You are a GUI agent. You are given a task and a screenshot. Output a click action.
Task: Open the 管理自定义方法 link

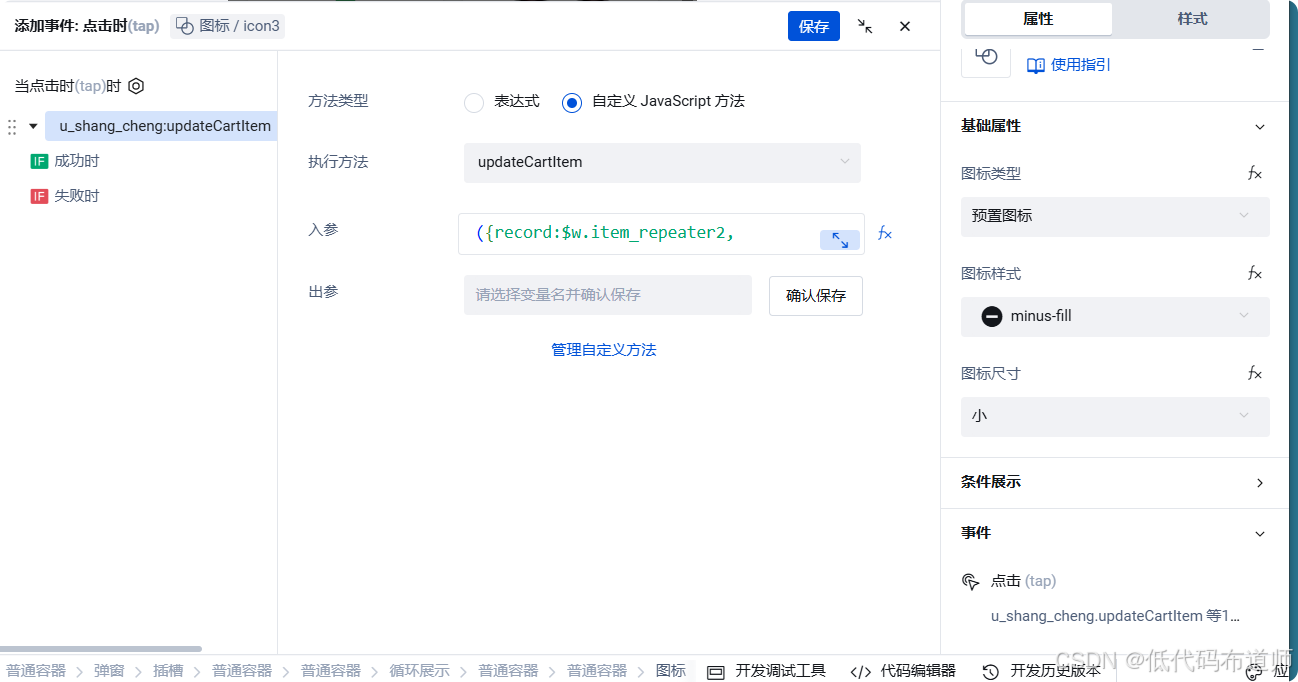tap(604, 350)
